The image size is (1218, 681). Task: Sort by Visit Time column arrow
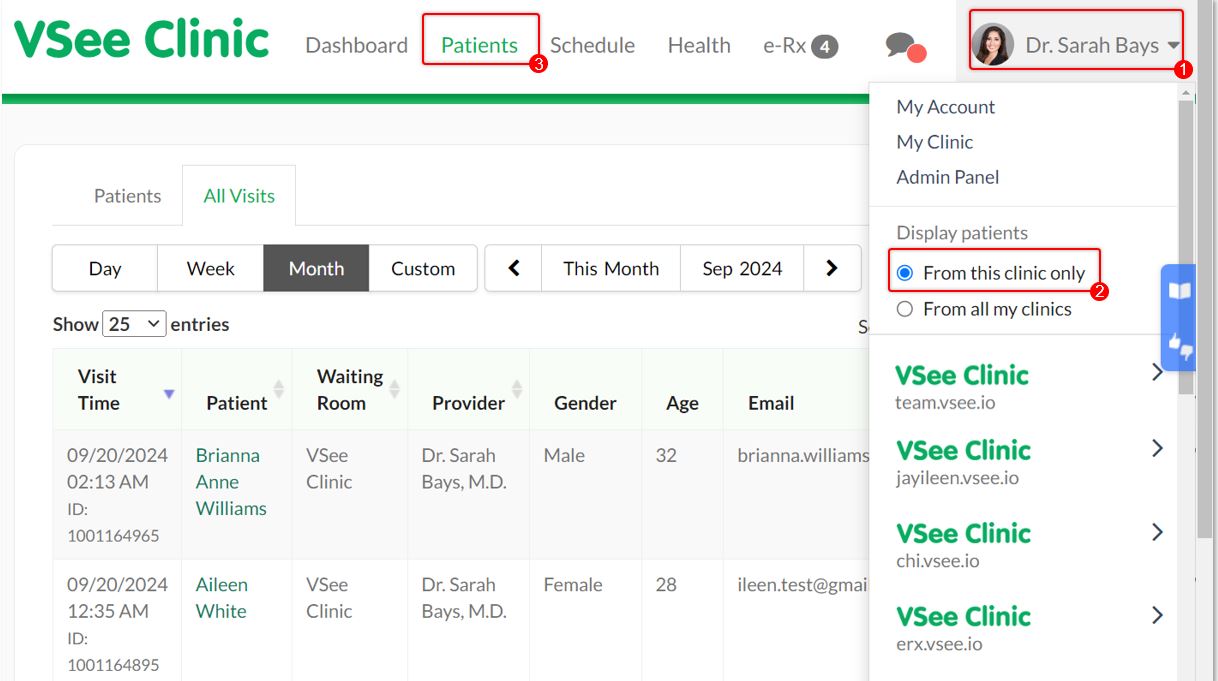tap(169, 393)
